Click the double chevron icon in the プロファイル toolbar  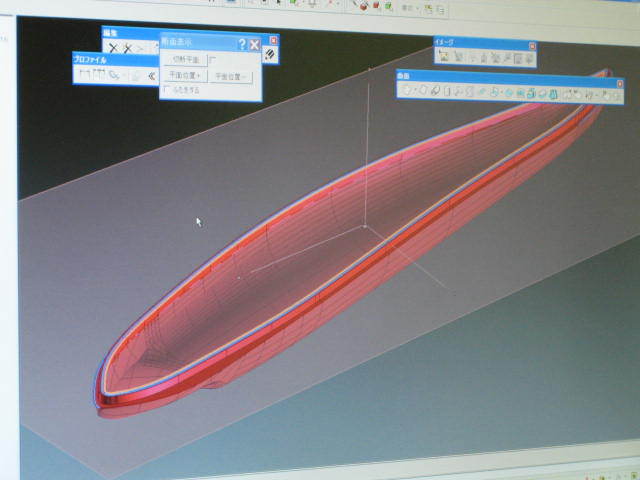tap(152, 76)
